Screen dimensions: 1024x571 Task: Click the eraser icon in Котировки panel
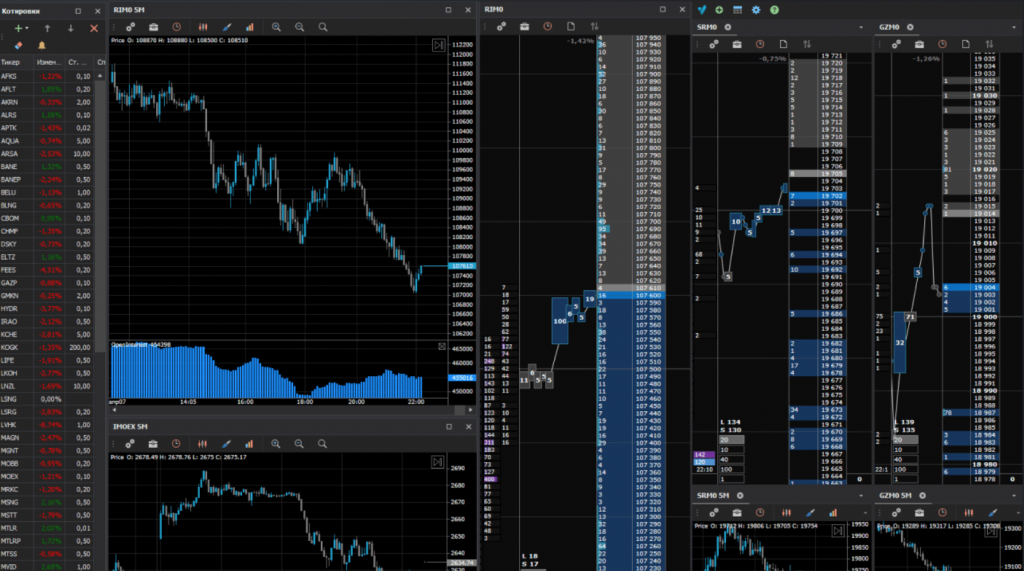tap(17, 46)
